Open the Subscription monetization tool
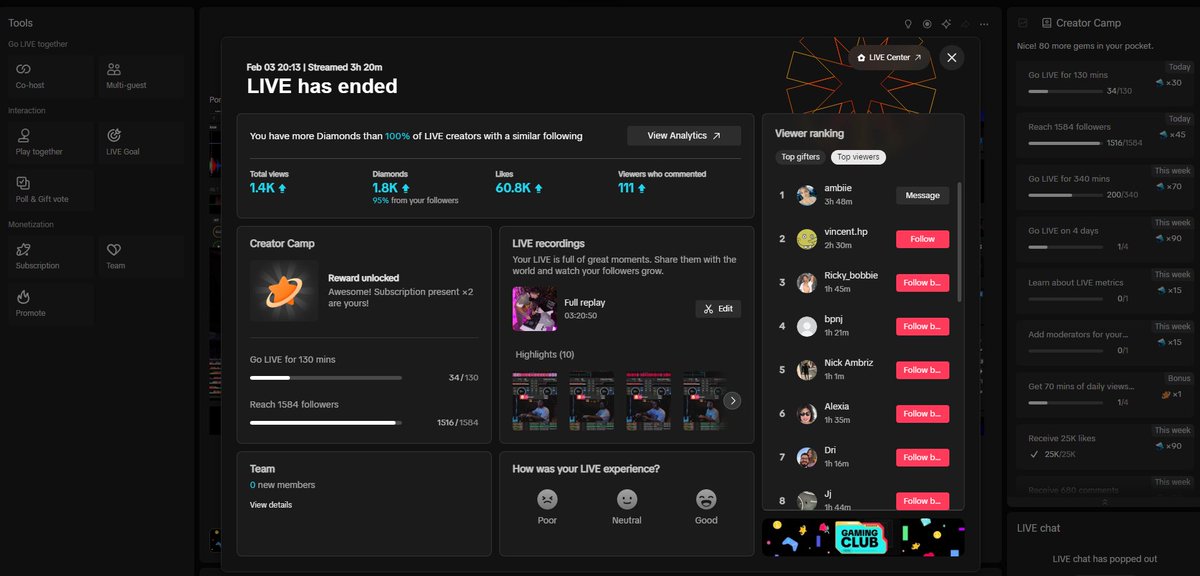This screenshot has height=576, width=1200. pos(49,255)
